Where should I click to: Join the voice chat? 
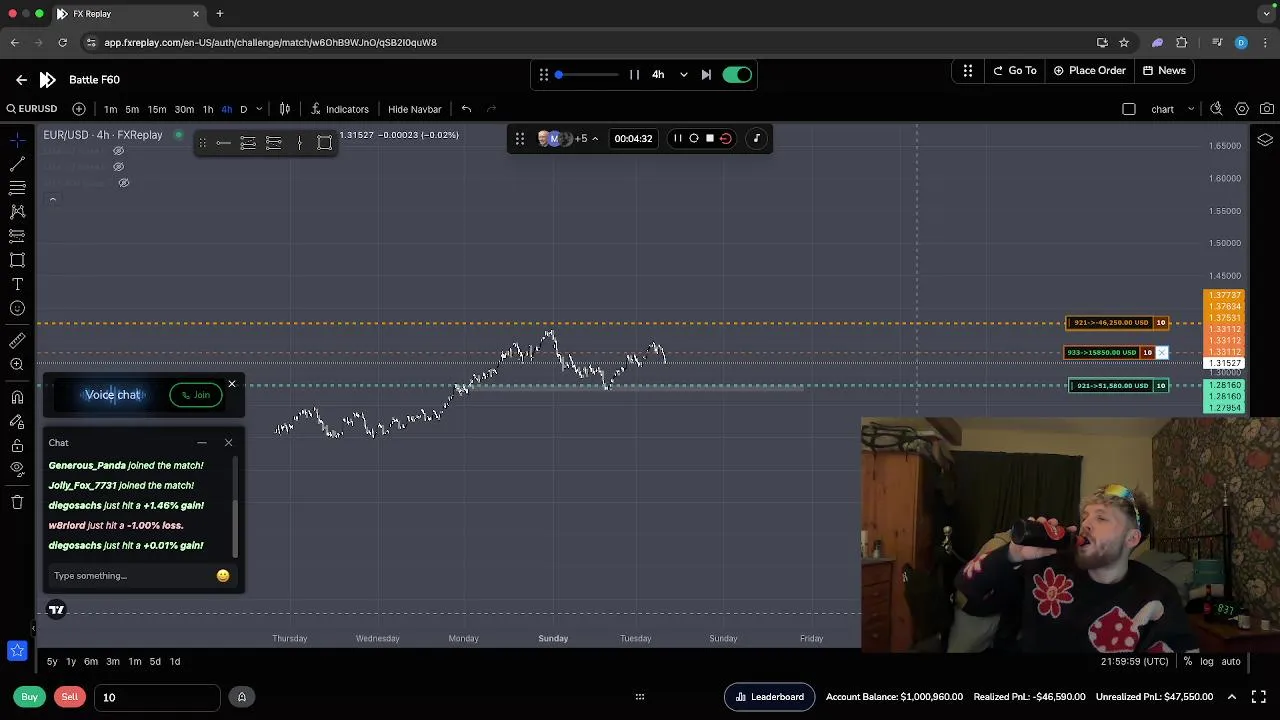point(196,395)
